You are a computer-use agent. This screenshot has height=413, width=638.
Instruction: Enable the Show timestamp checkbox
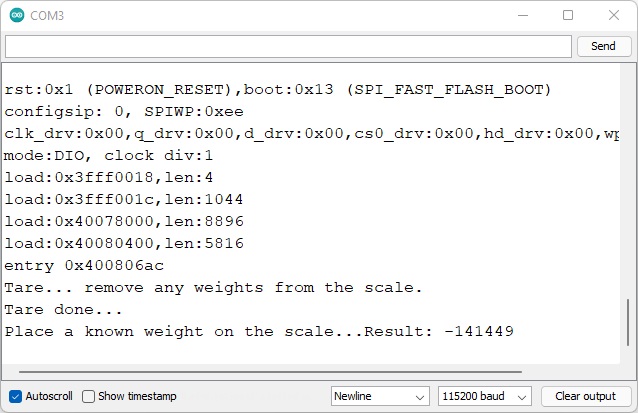click(x=89, y=396)
